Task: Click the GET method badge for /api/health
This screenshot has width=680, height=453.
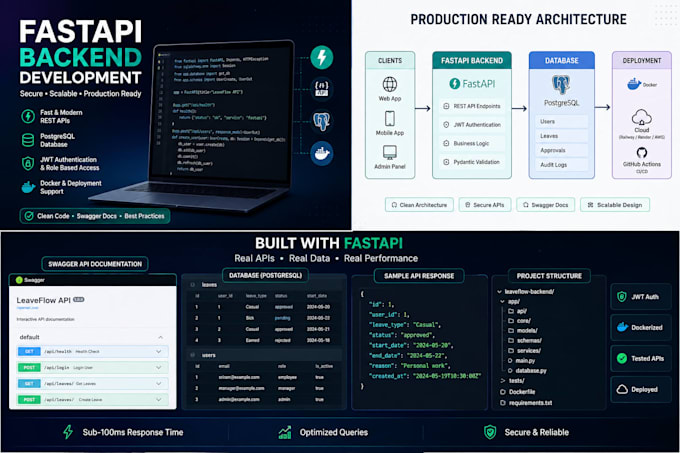Action: click(x=29, y=352)
